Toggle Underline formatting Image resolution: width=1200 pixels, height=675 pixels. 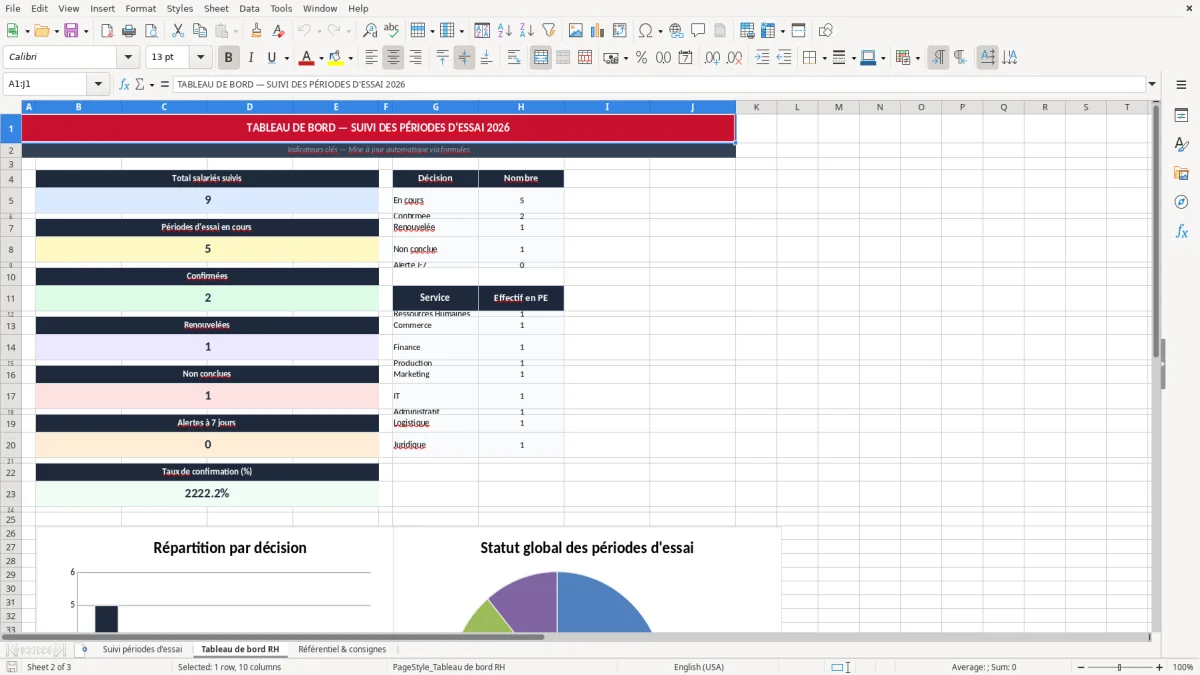coord(272,58)
